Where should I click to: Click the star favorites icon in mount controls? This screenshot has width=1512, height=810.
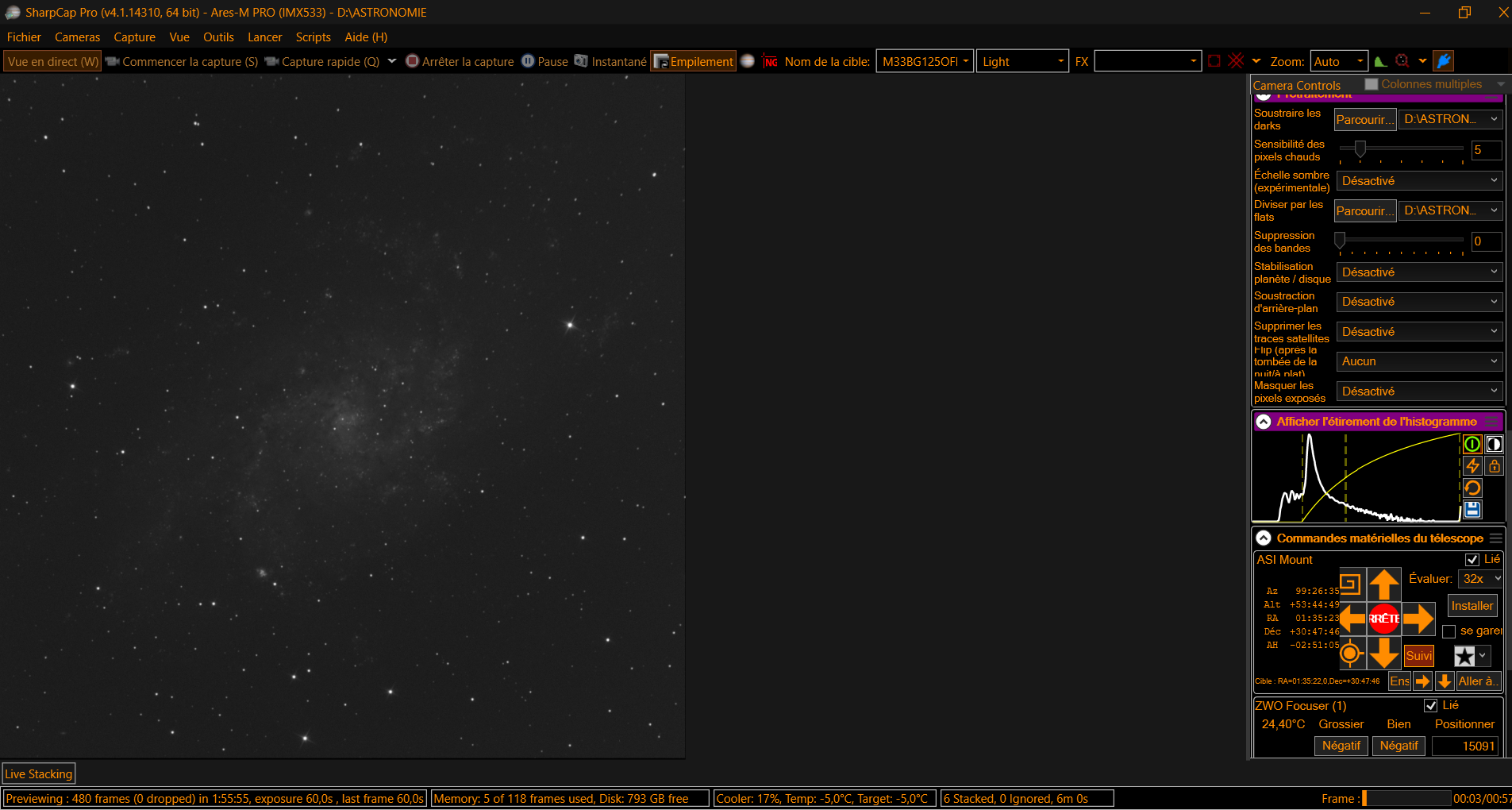[1464, 656]
